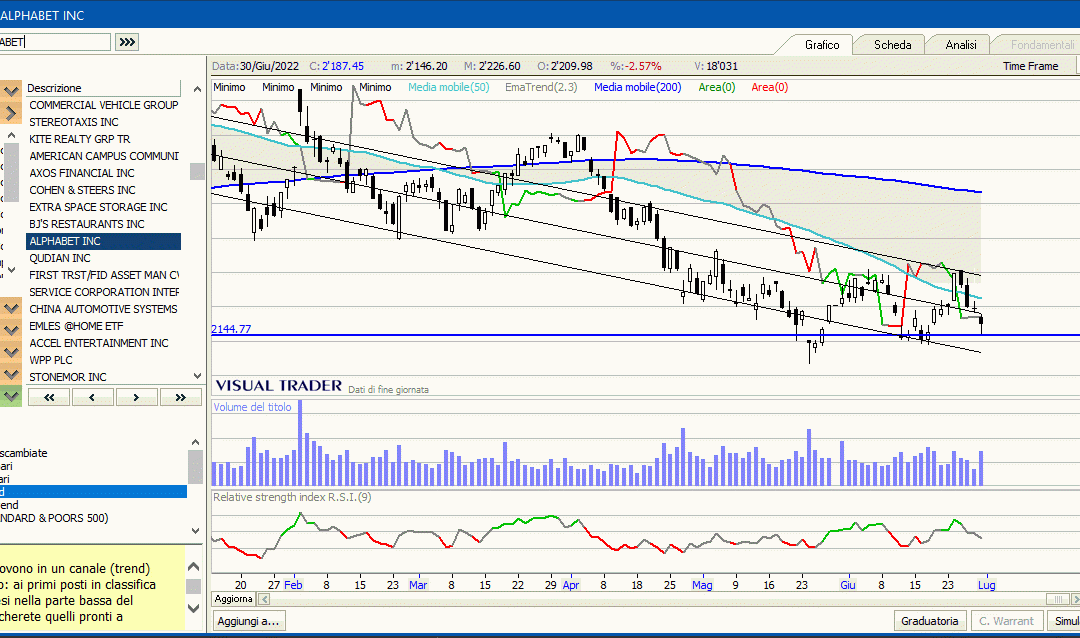Click the green chevron beside the navigation buttons

[x=10, y=396]
